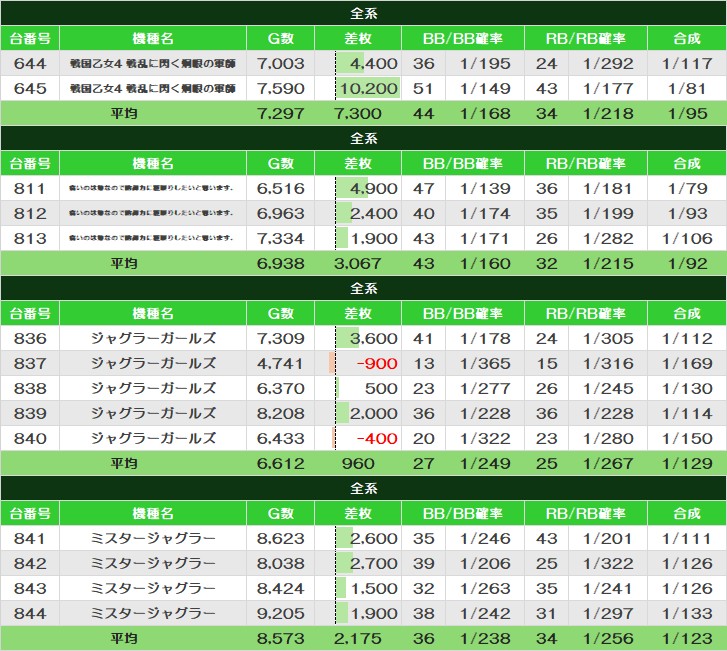
Task: Click the average G数 8,573
Action: [x=281, y=639]
